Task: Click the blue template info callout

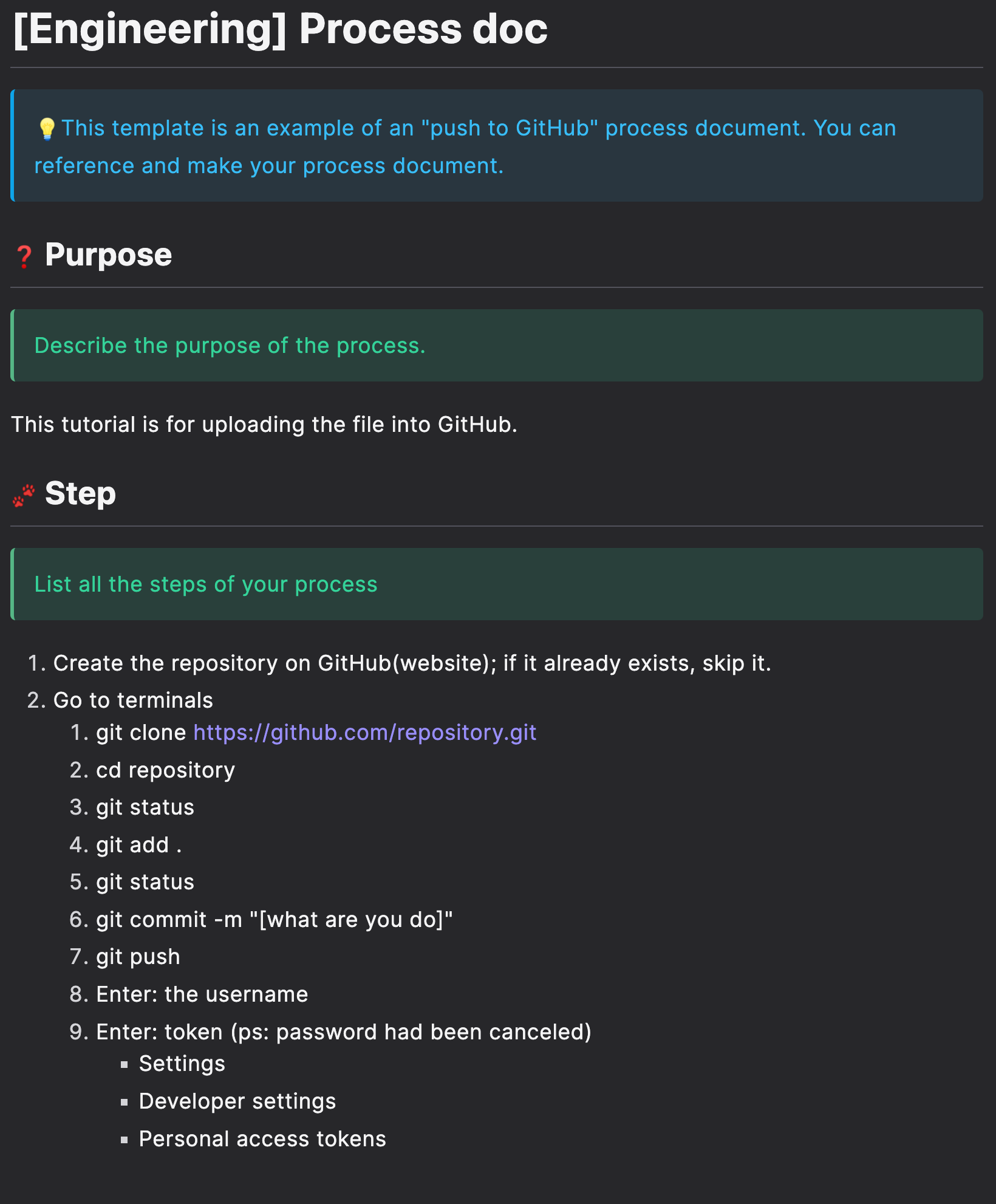Action: click(497, 146)
